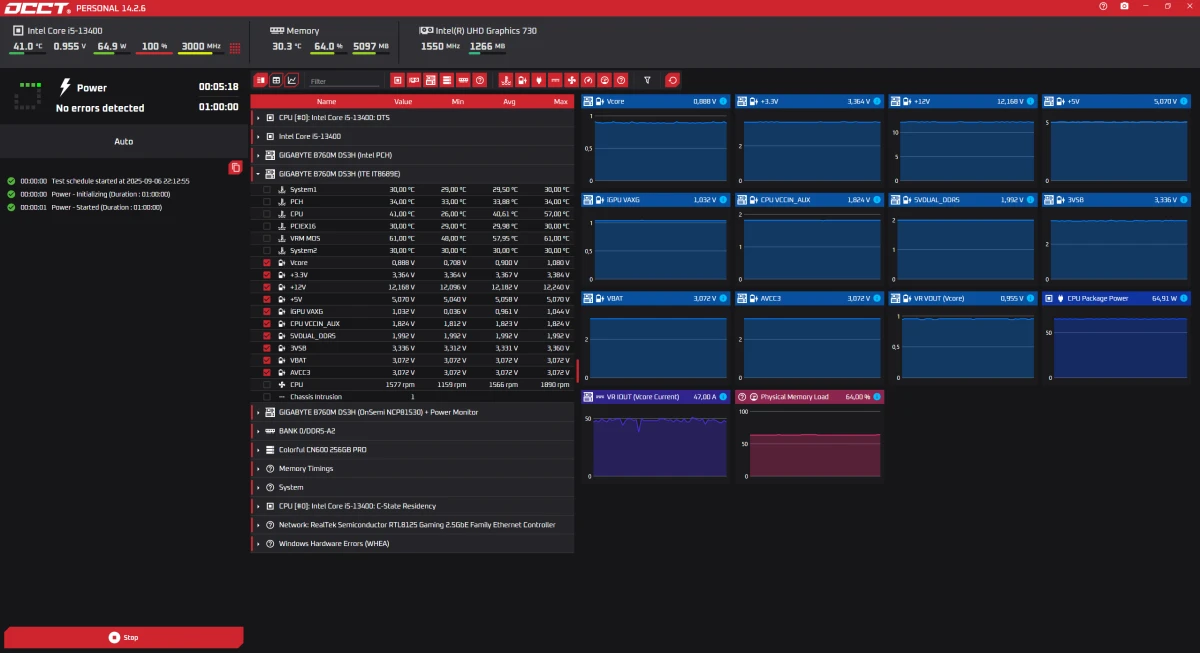Screen dimensions: 1200x653
Task: Expand Colorful CN600 256GB PRO group
Action: tap(258, 450)
